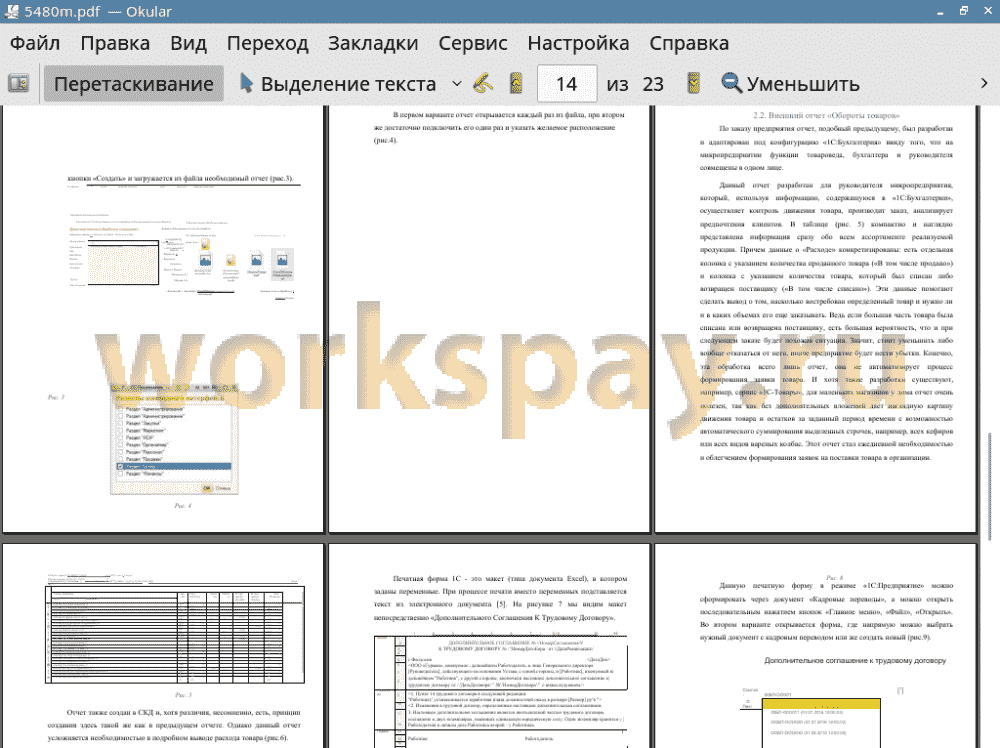Expand the hidden toolbar items chevron
The height and width of the screenshot is (748, 1000).
coord(984,84)
